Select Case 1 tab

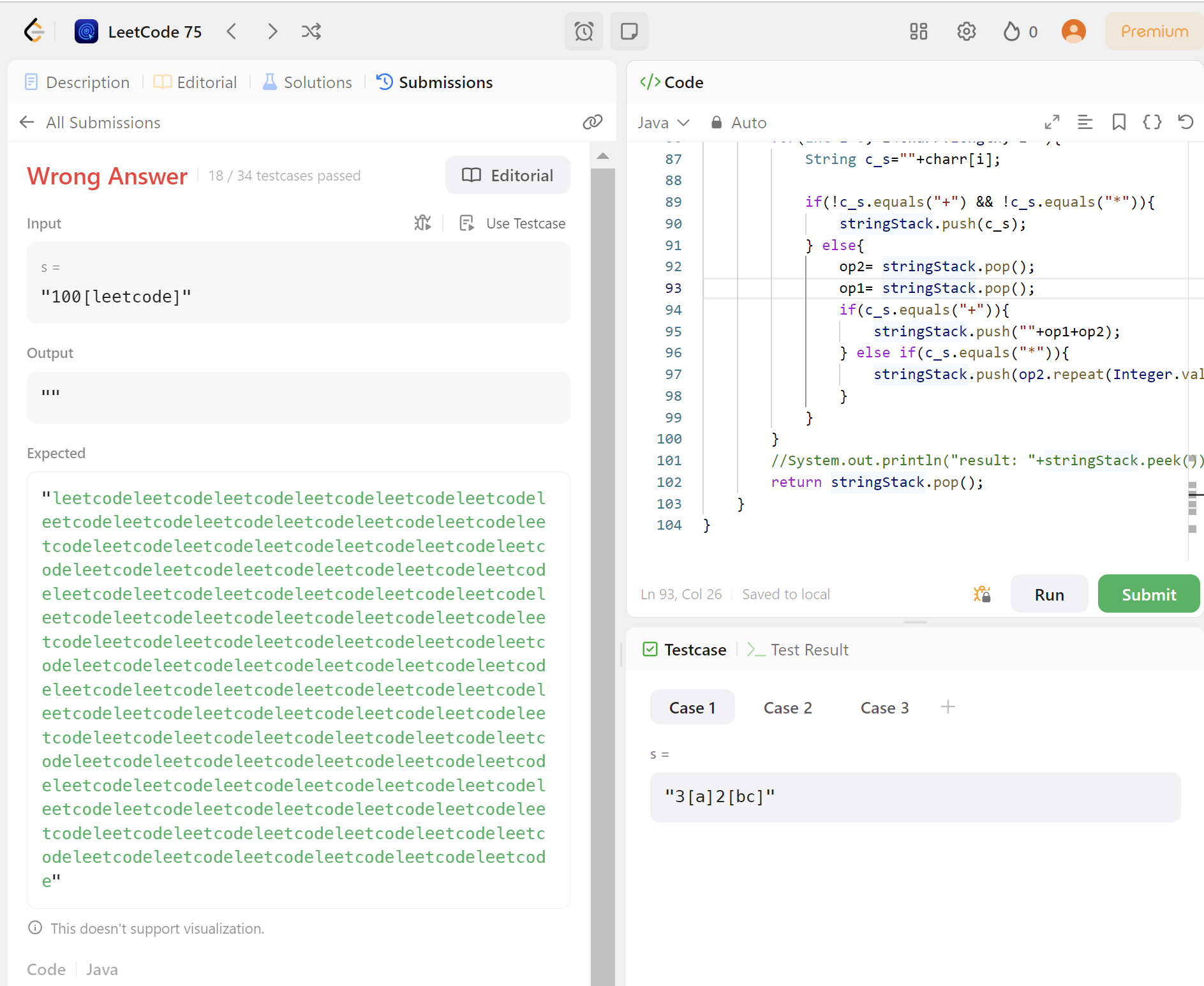[692, 708]
